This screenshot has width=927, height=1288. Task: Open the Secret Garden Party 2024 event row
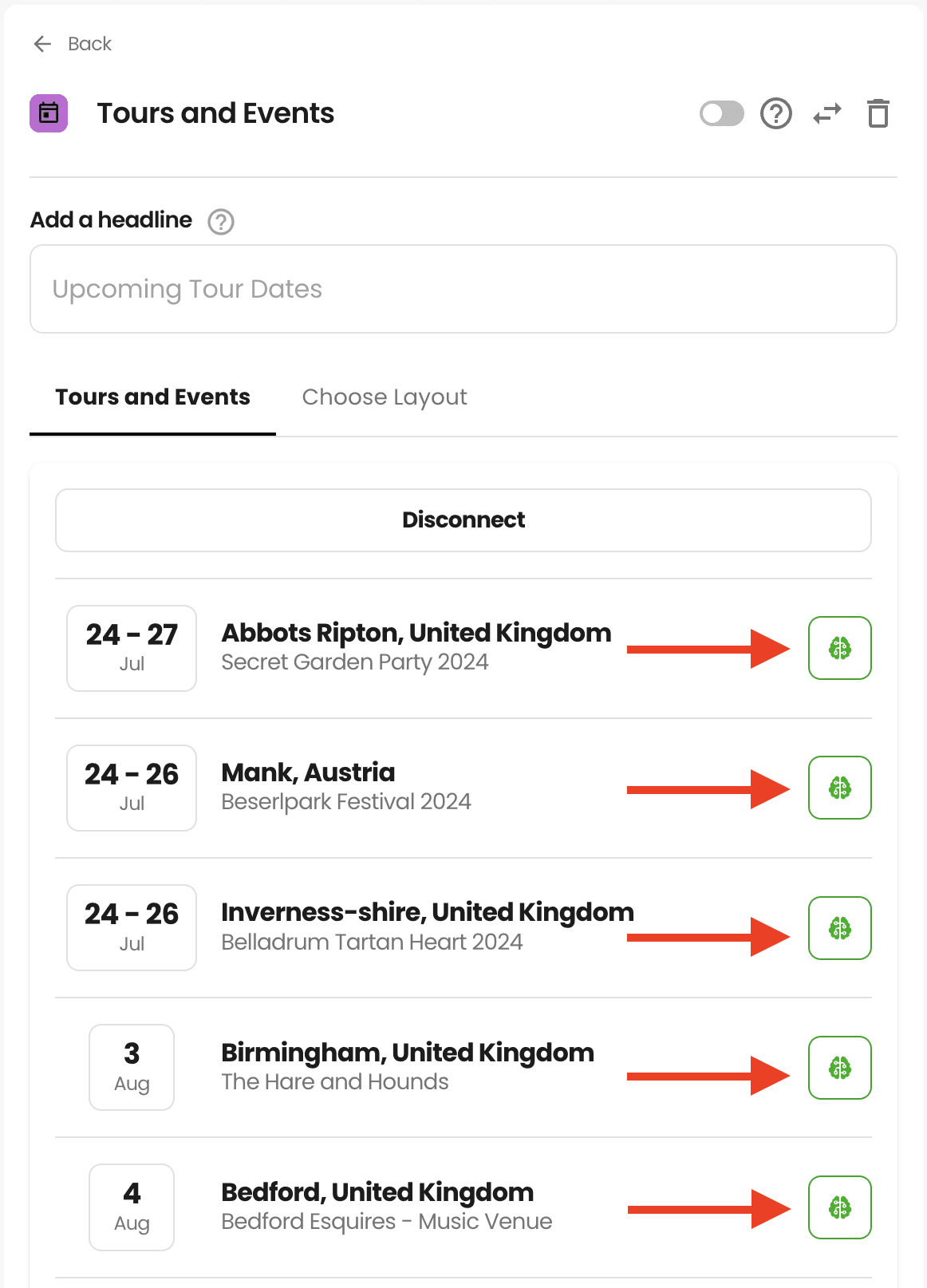(463, 648)
